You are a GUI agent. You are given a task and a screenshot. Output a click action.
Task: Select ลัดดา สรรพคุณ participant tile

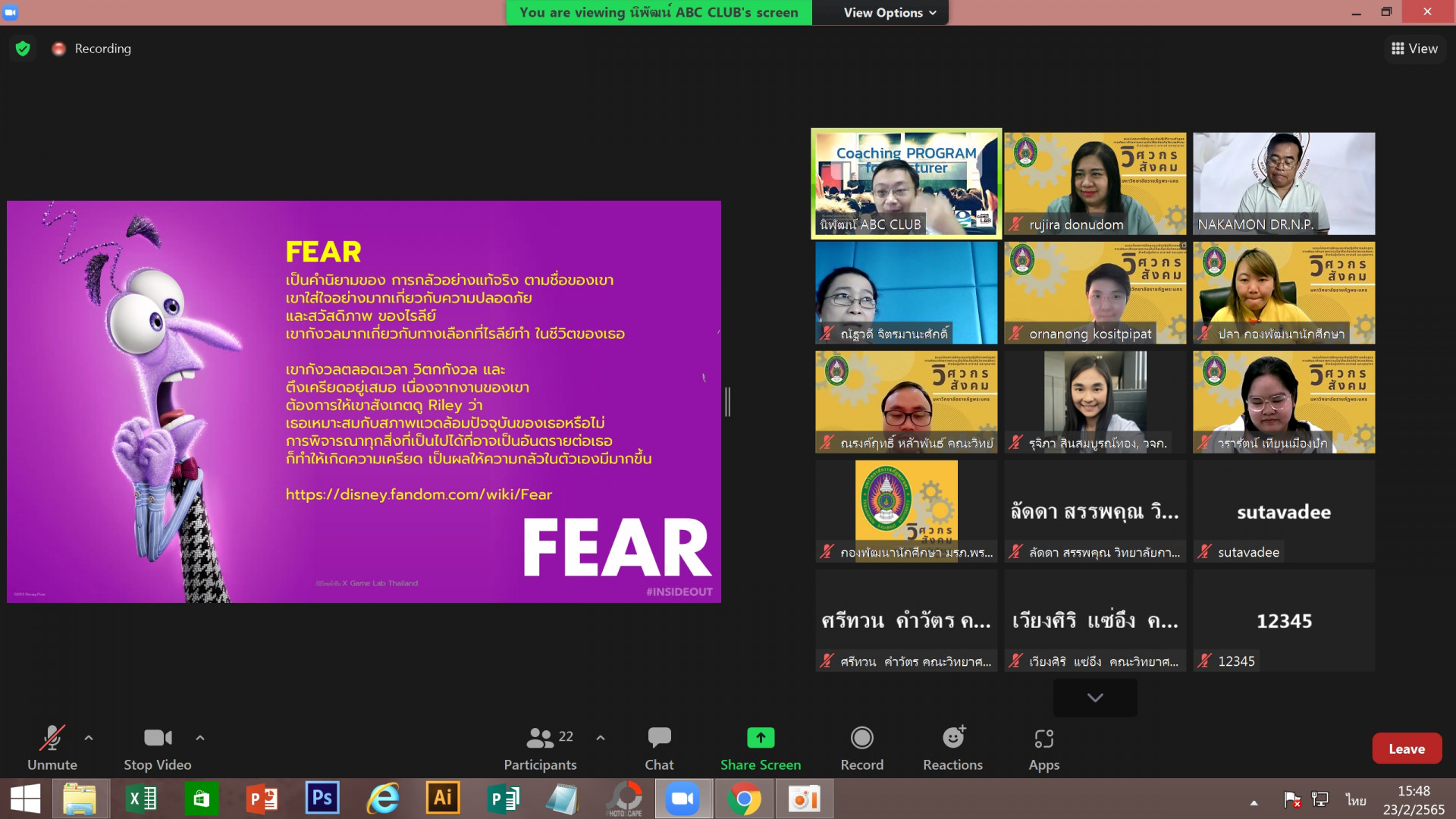point(1095,511)
